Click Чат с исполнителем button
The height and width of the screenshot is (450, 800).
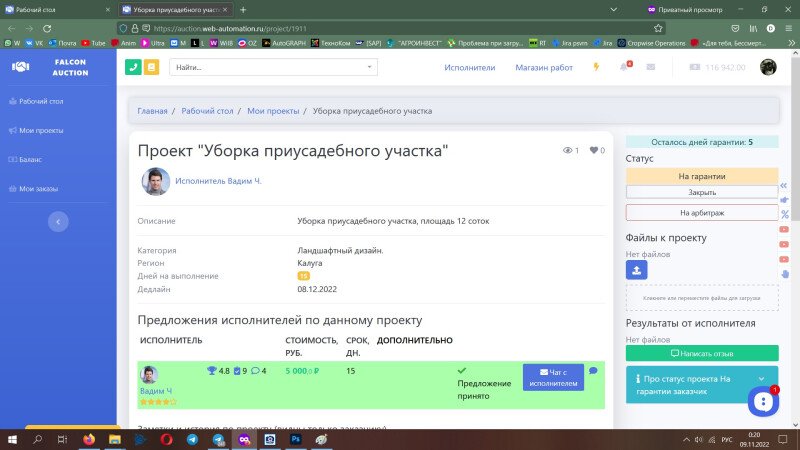553,378
